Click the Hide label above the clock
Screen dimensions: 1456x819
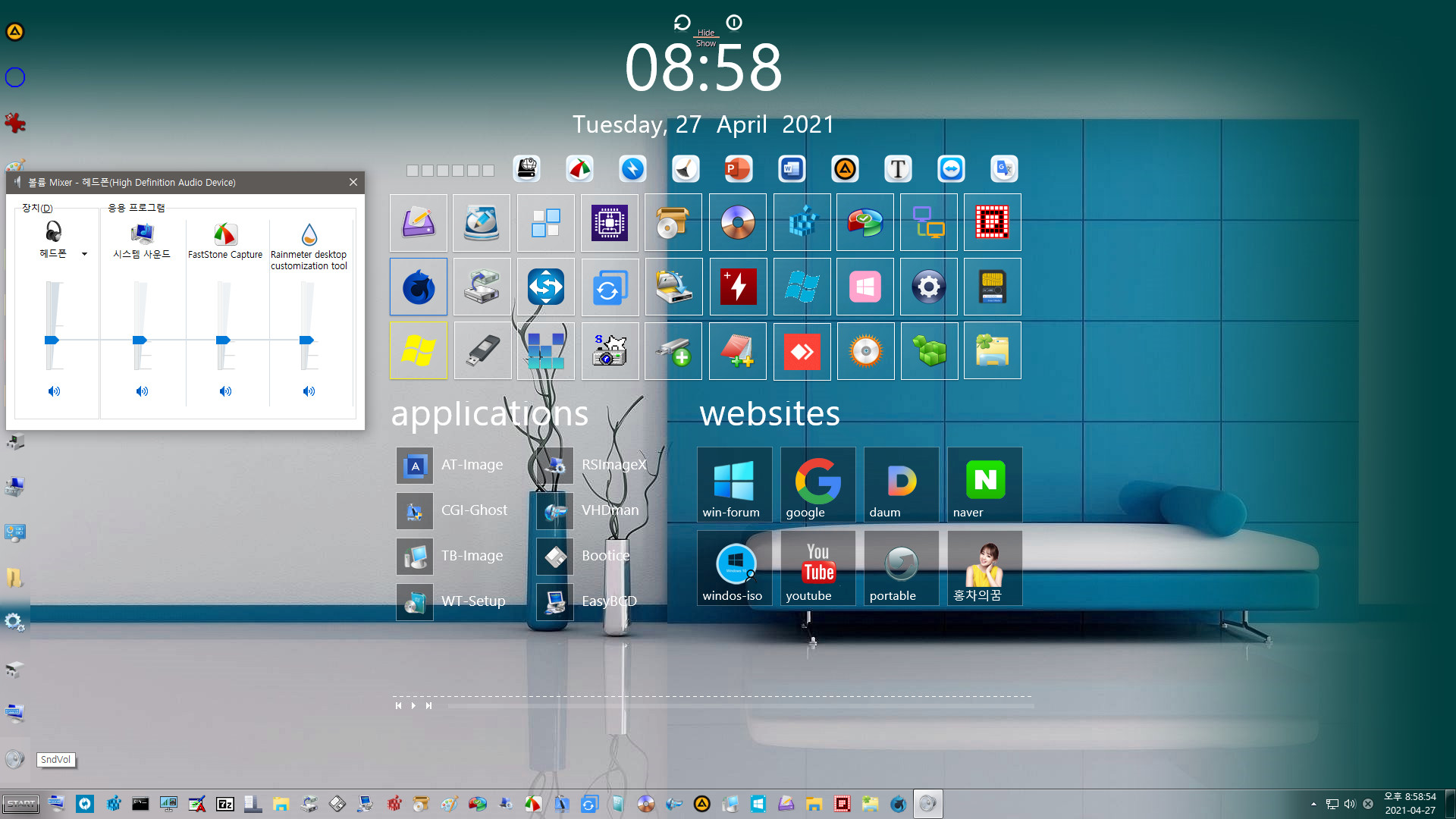[x=706, y=33]
